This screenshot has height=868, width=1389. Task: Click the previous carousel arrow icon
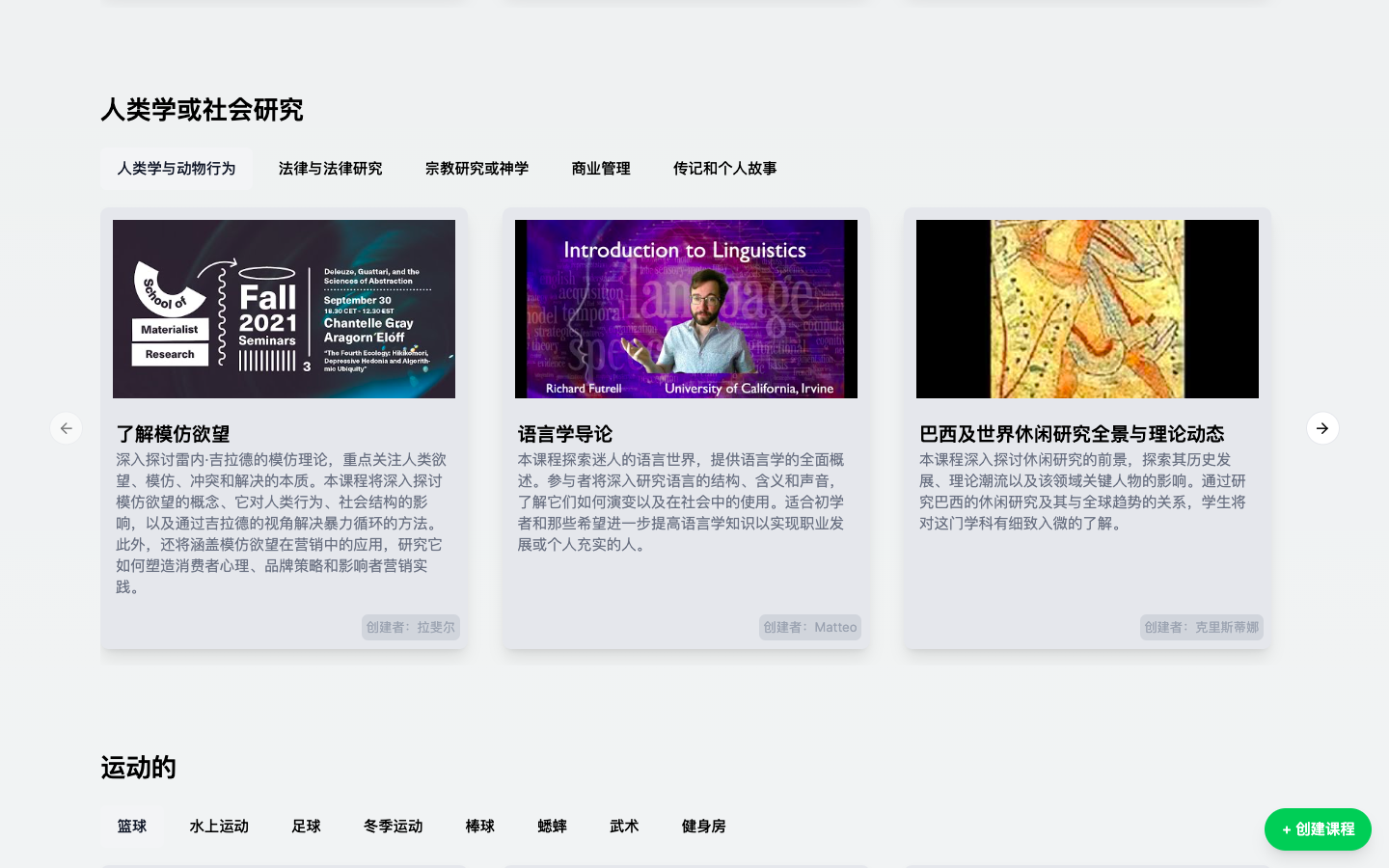pyautogui.click(x=66, y=428)
